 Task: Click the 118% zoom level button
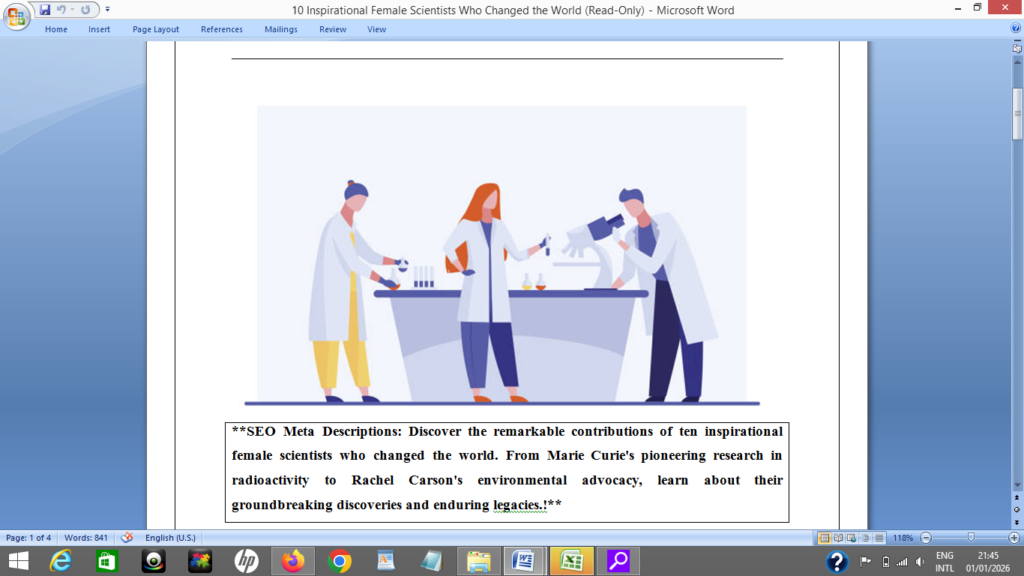click(903, 538)
